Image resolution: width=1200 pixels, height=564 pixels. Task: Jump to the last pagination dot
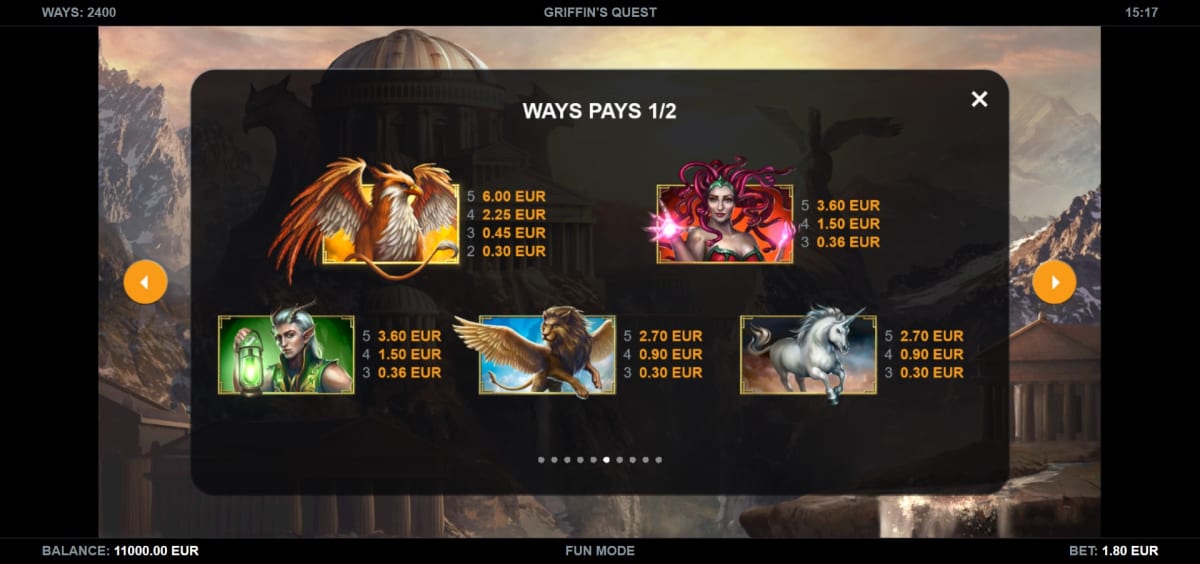pyautogui.click(x=658, y=460)
